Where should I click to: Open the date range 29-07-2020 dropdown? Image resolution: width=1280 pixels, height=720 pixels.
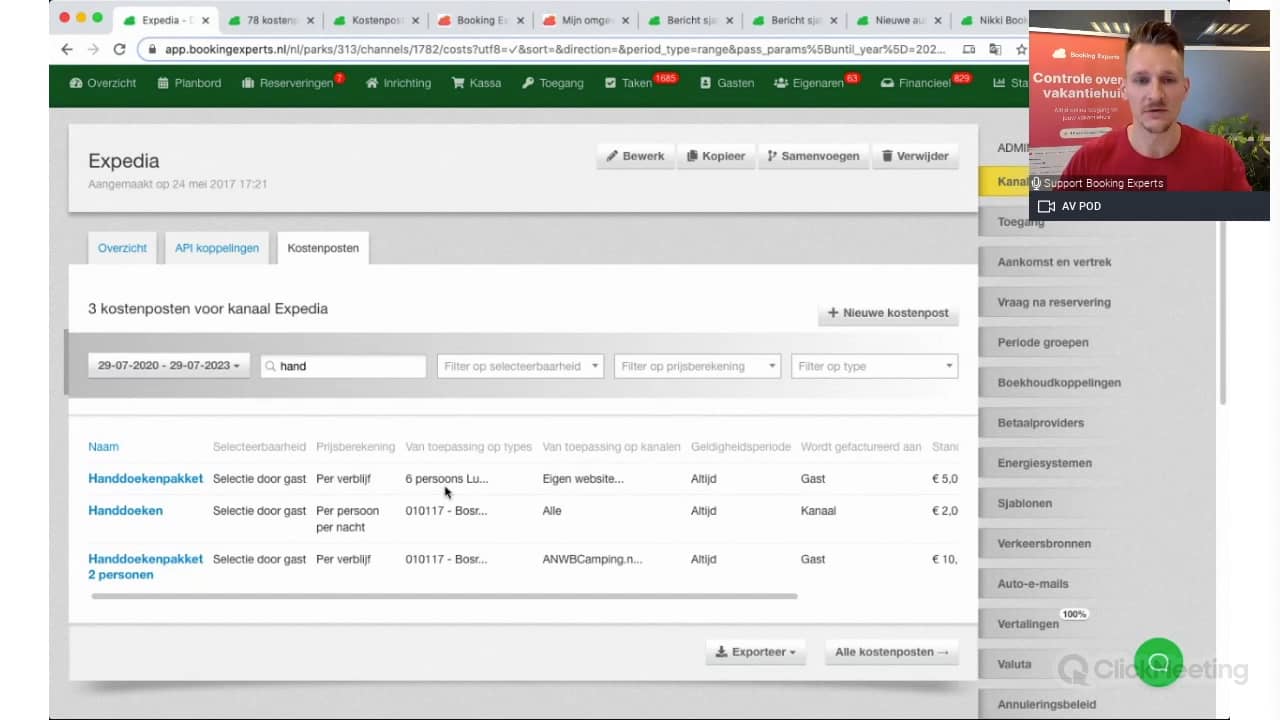click(169, 366)
